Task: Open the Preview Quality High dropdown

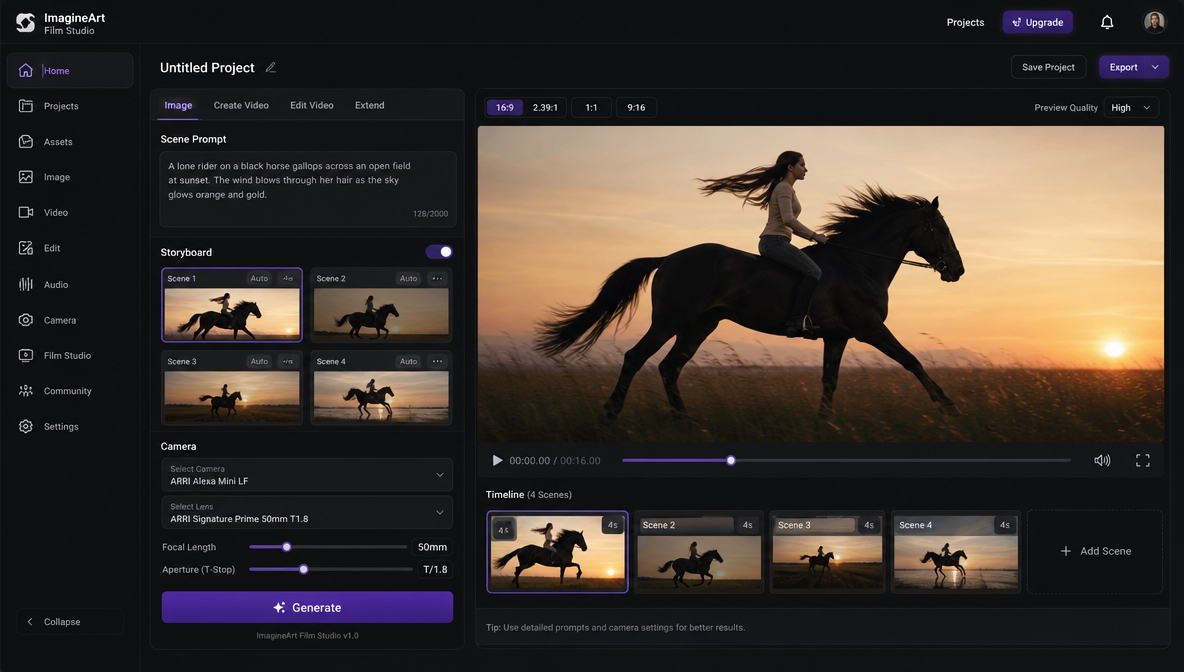Action: (x=1130, y=107)
